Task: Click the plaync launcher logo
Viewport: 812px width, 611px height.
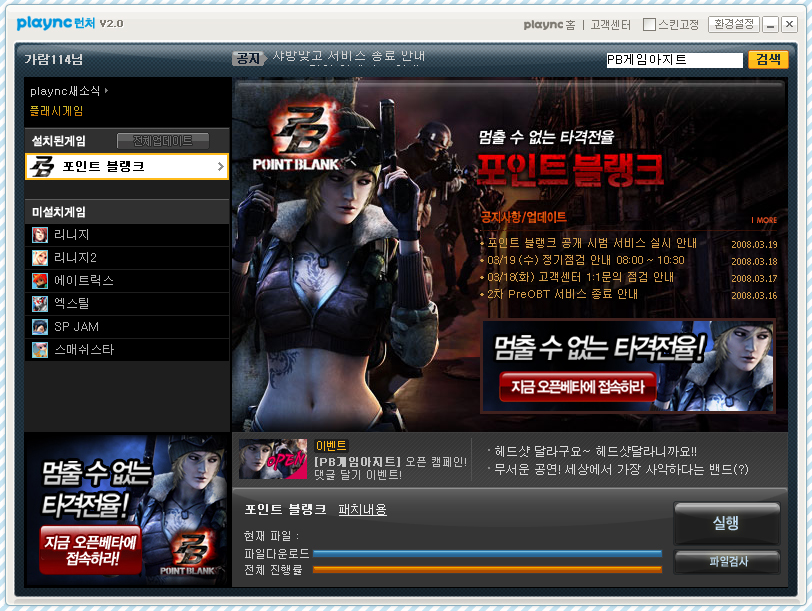Action: pyautogui.click(x=56, y=23)
